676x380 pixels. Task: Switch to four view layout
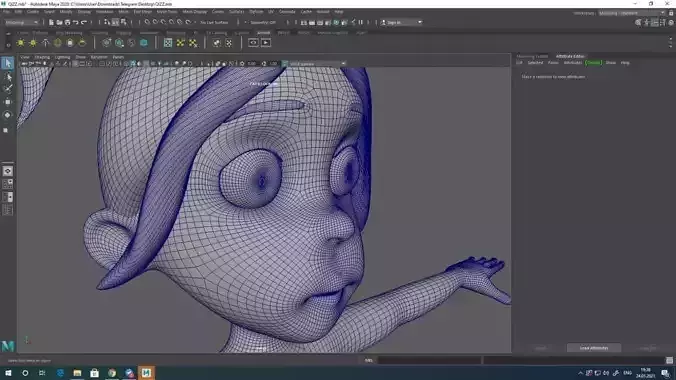point(8,184)
